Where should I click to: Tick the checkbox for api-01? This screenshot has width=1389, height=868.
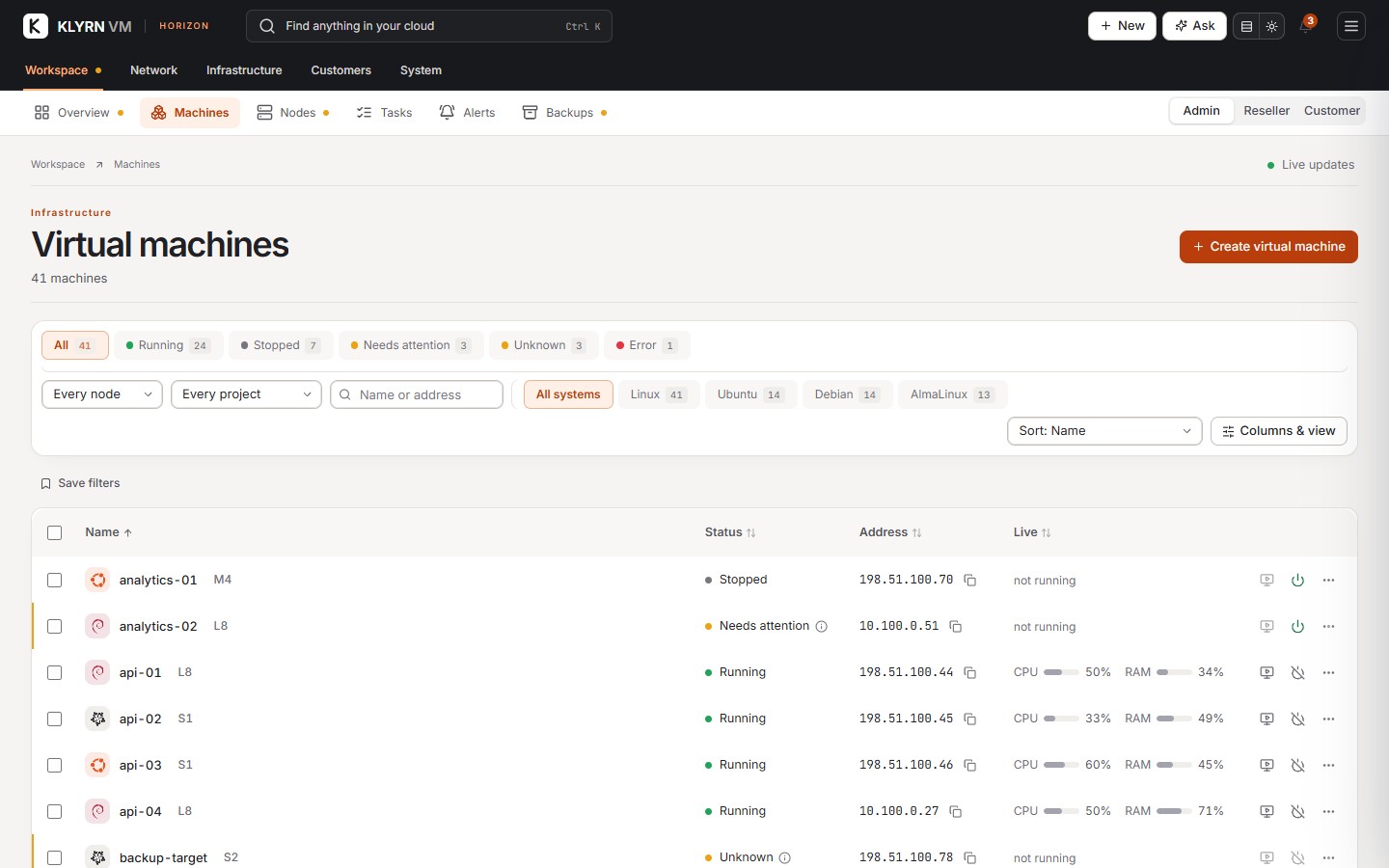click(x=54, y=673)
